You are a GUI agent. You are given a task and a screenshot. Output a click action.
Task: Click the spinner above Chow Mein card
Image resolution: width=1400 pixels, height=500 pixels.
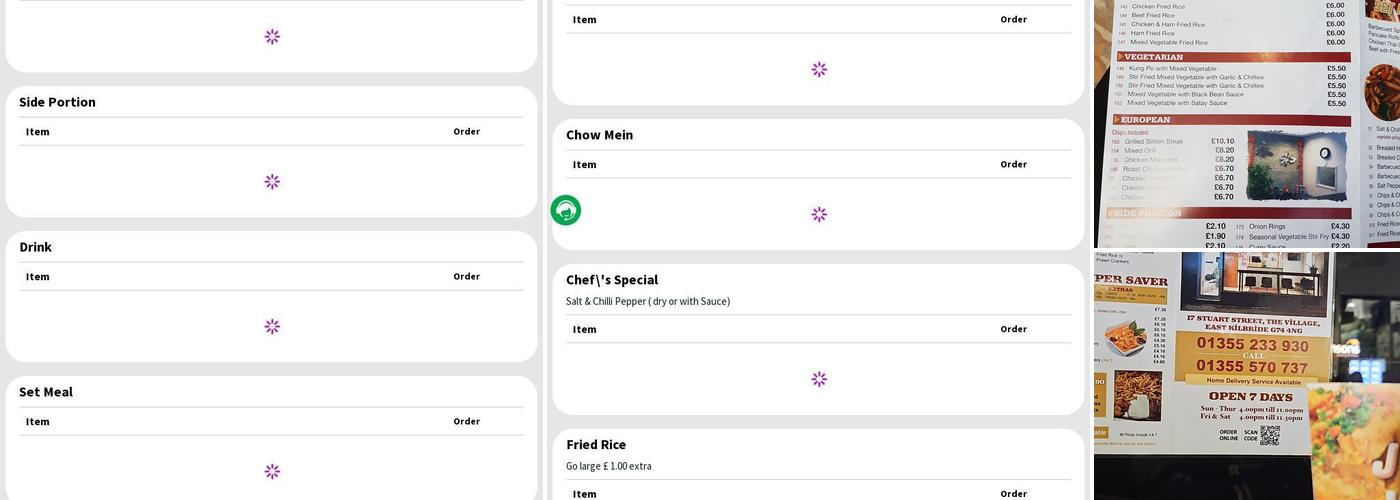coord(819,70)
